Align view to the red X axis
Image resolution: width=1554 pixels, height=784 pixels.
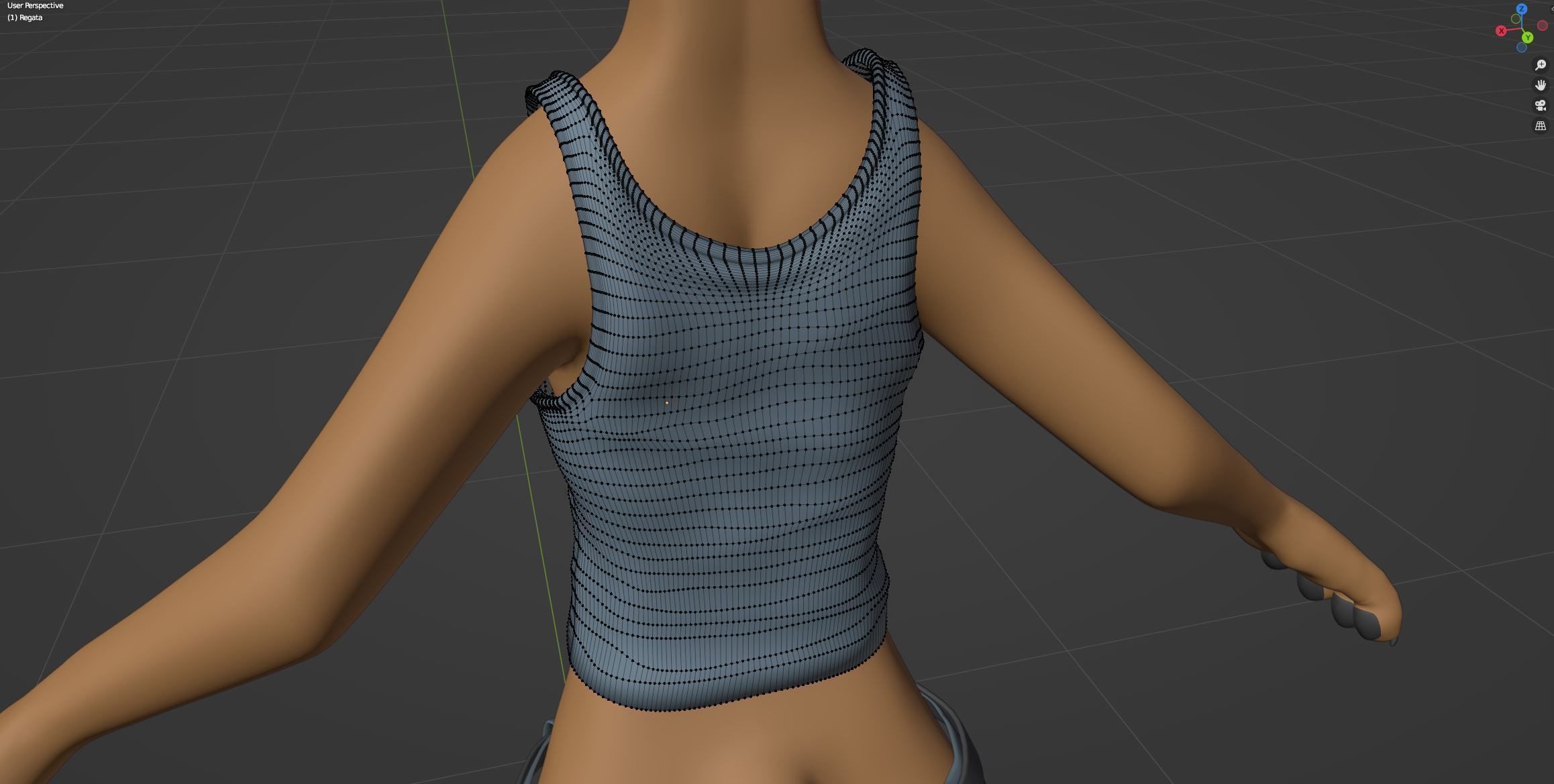(1501, 31)
